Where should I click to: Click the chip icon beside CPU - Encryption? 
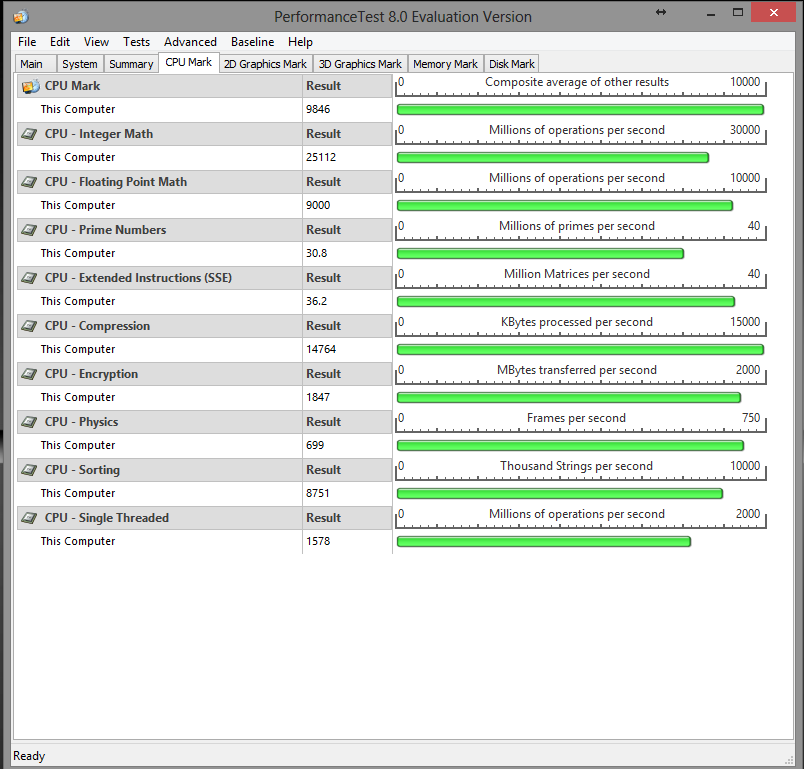29,374
